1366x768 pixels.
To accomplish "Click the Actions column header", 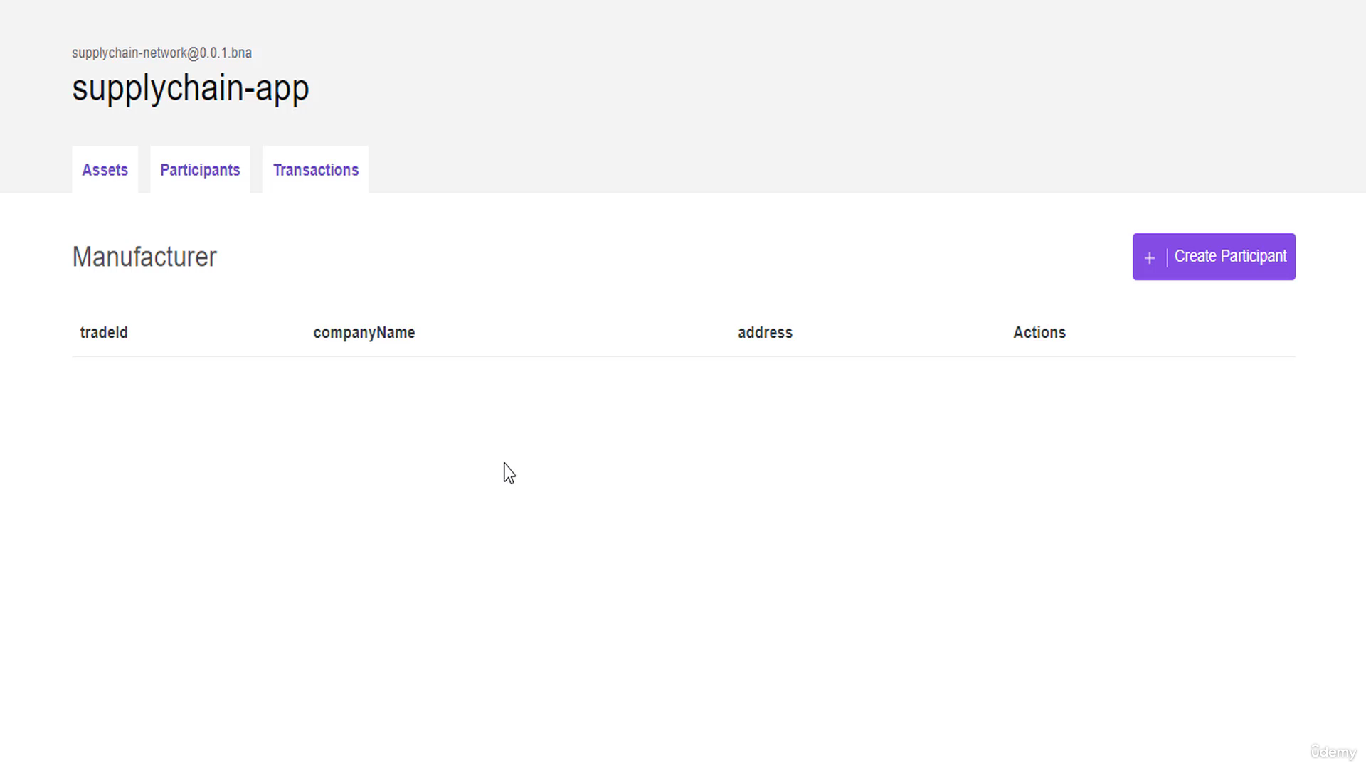I will point(1039,332).
